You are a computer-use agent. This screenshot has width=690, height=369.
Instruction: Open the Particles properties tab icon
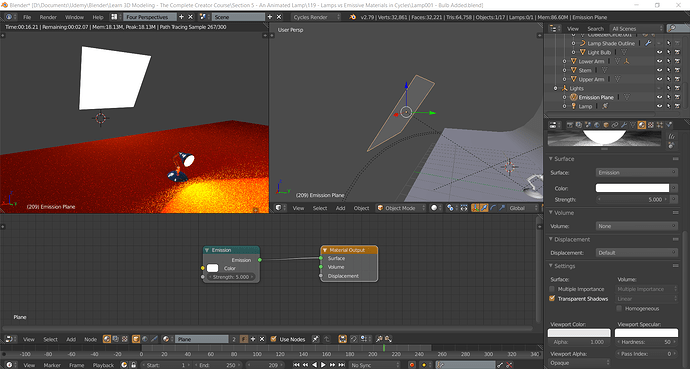point(660,125)
